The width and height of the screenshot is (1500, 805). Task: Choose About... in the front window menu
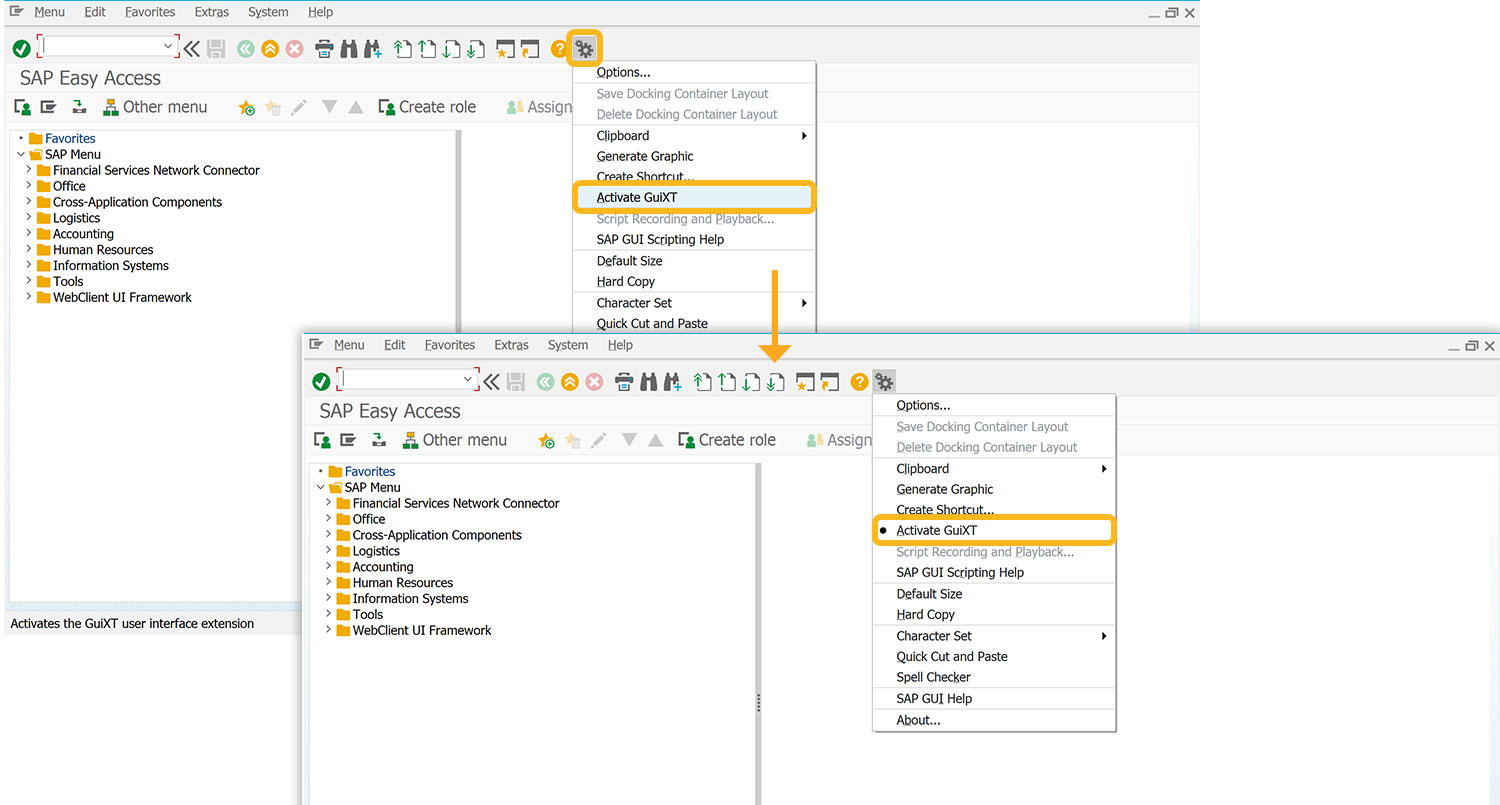point(994,719)
